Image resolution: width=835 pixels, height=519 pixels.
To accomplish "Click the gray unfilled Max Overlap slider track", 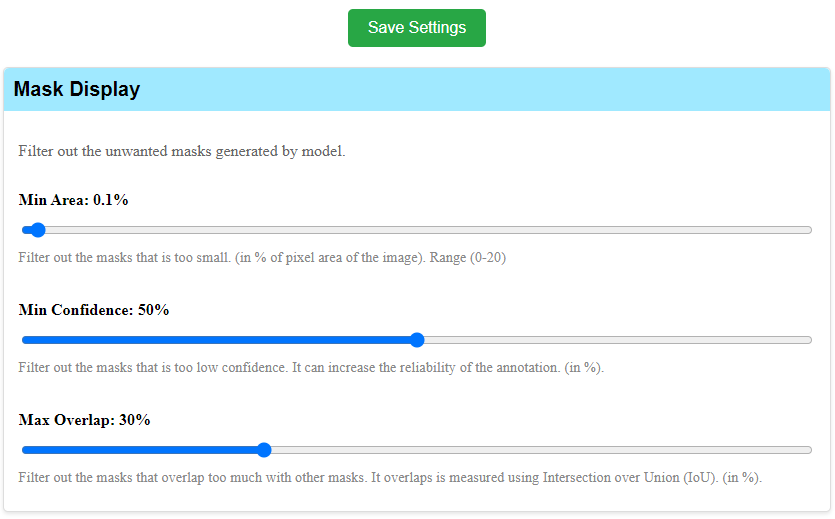I will pyautogui.click(x=540, y=450).
